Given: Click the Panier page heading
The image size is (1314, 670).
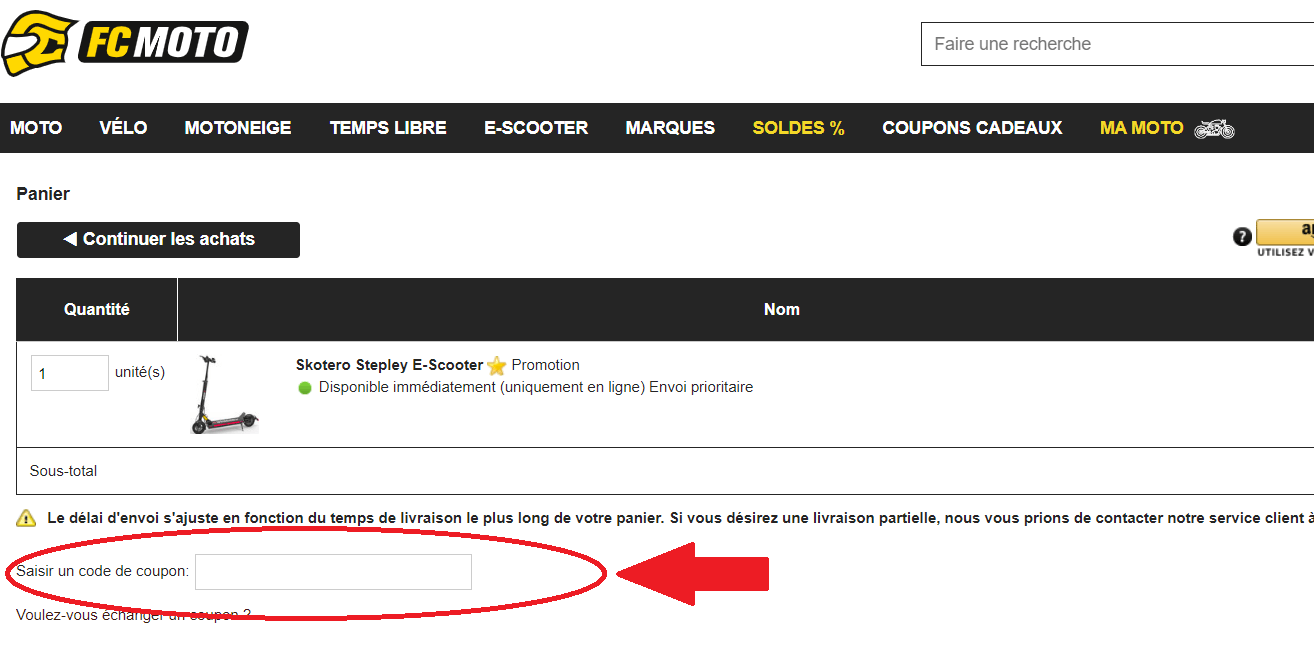Looking at the screenshot, I should [x=43, y=194].
